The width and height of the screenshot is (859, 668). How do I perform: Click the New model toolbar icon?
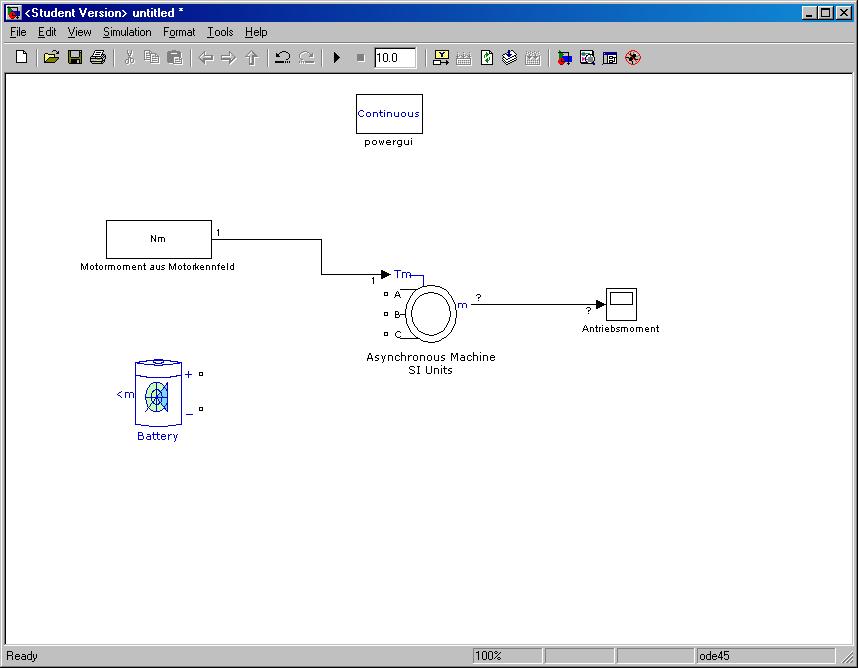21,58
